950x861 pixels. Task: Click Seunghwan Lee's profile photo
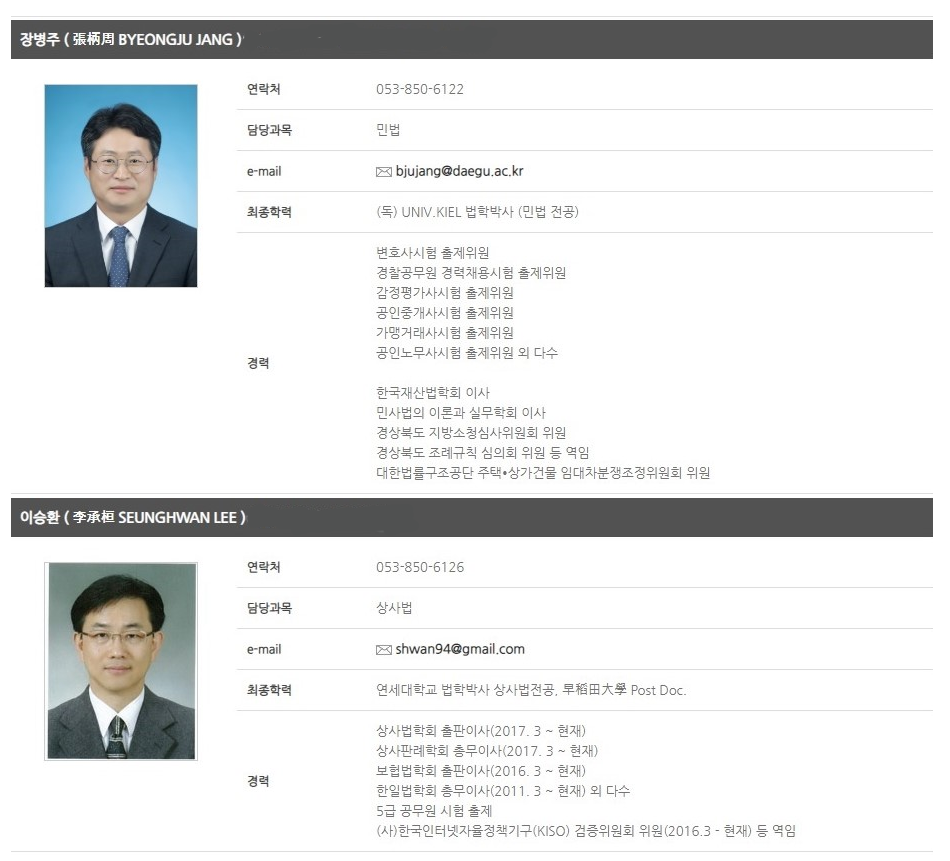(x=121, y=661)
